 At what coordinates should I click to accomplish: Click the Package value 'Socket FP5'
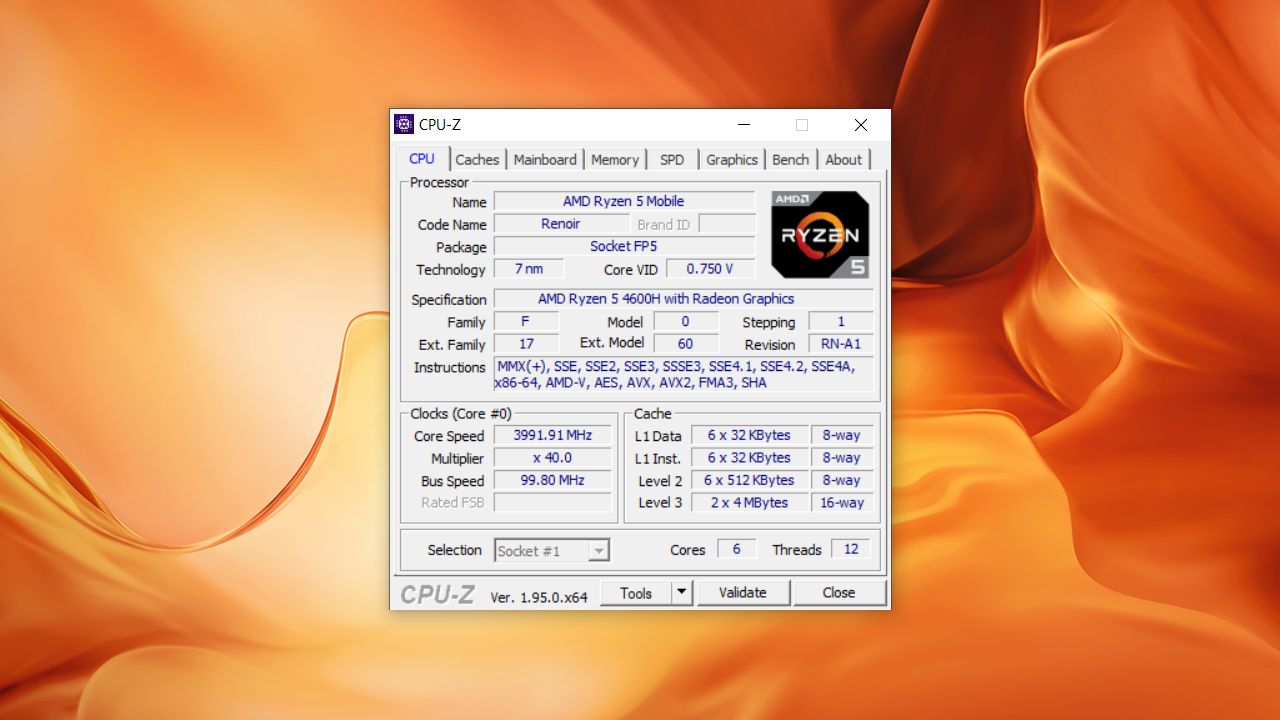click(624, 246)
